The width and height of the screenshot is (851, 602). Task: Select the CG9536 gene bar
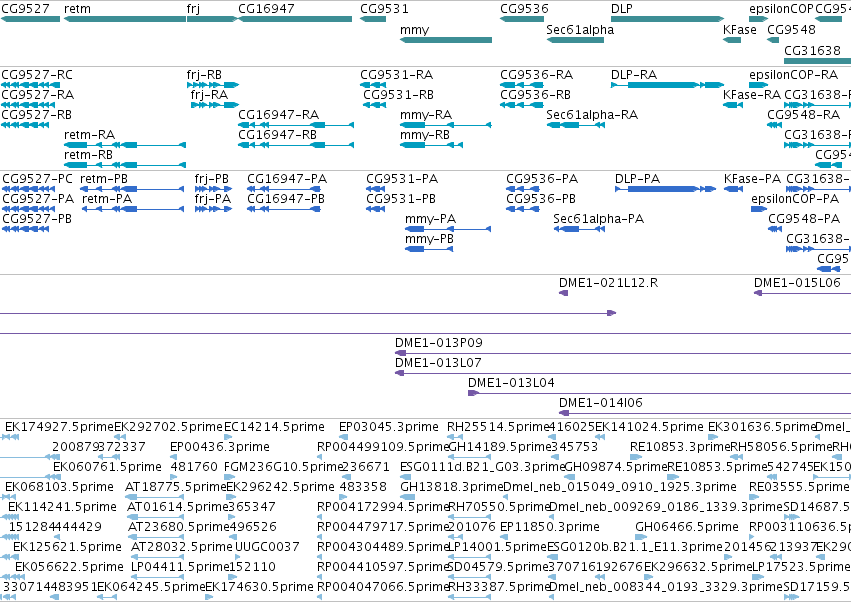tap(522, 19)
